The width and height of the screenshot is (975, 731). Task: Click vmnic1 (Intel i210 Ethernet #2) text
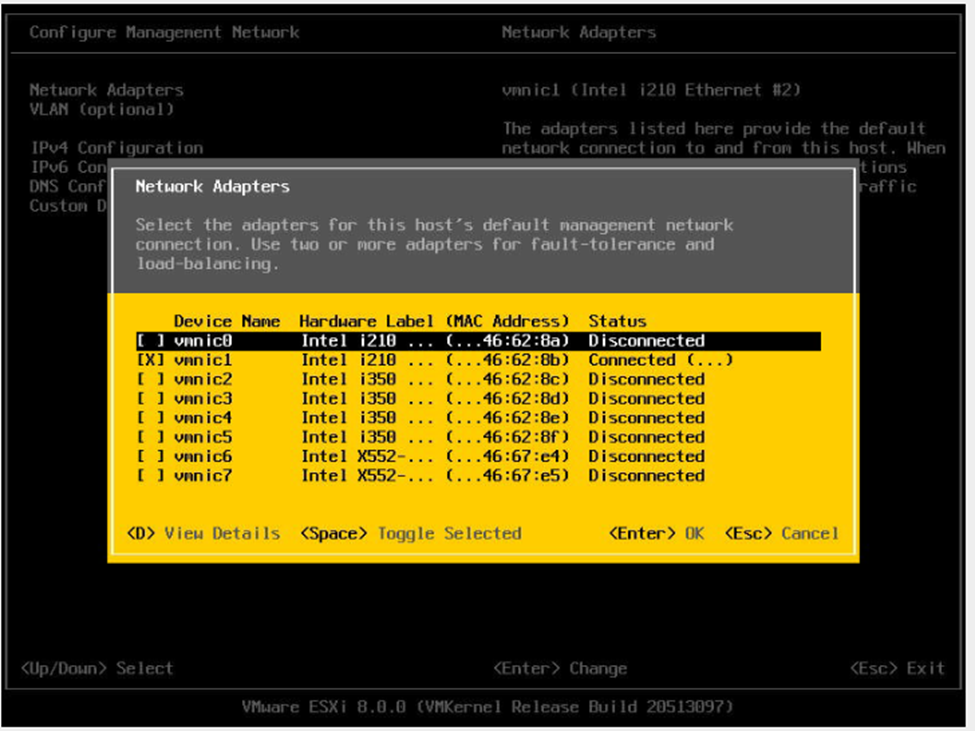pos(651,90)
